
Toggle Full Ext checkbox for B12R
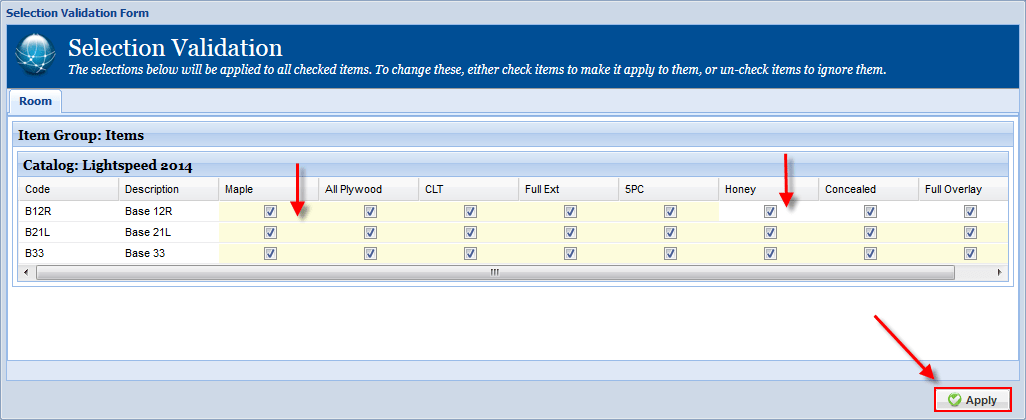[571, 211]
